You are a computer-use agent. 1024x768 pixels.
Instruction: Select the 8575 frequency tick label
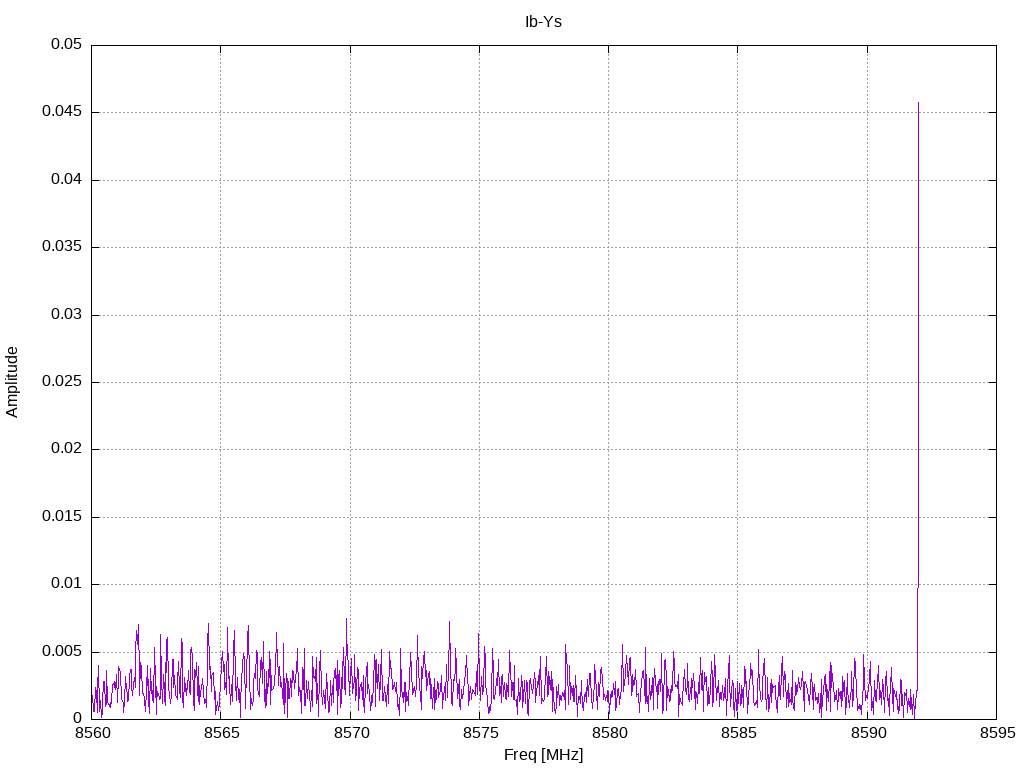(x=479, y=733)
